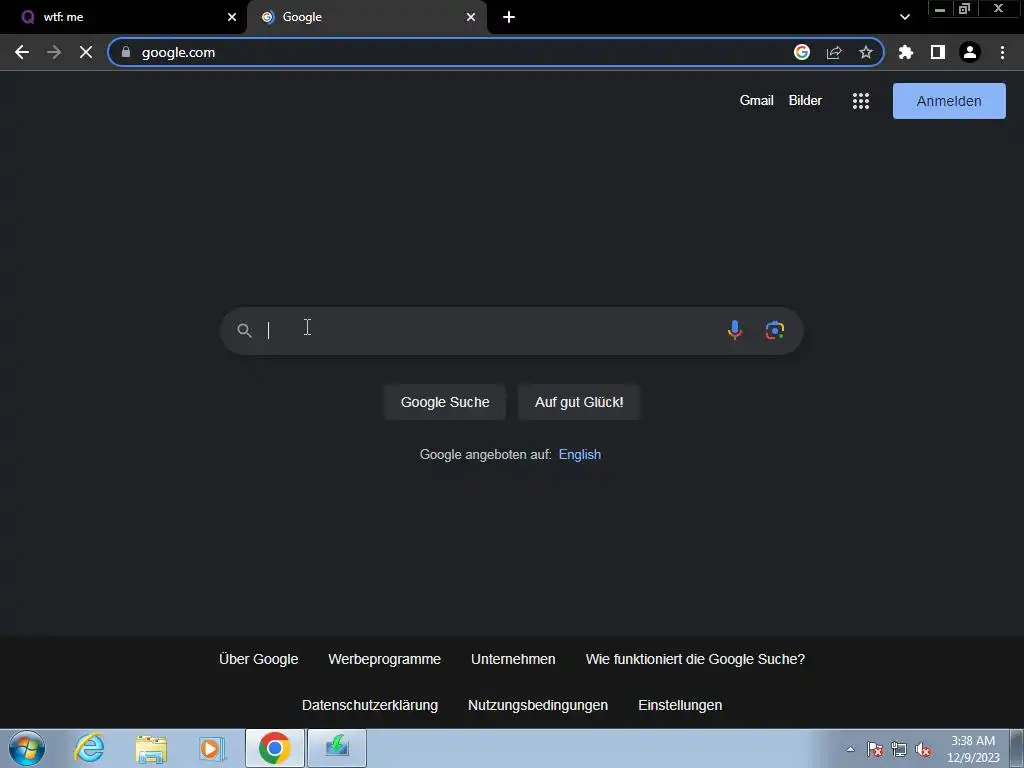Close the 'wtf: me' tab
Image resolution: width=1024 pixels, height=768 pixels.
click(x=232, y=17)
